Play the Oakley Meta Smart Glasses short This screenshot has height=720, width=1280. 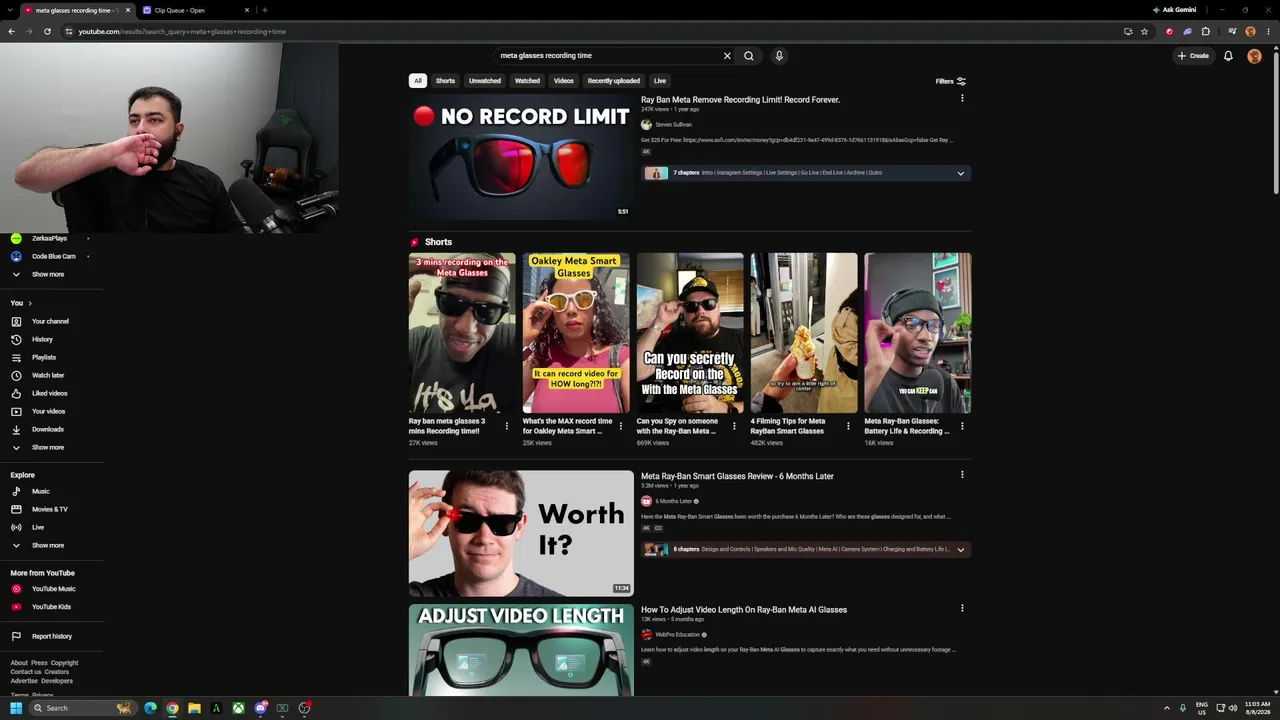click(576, 333)
